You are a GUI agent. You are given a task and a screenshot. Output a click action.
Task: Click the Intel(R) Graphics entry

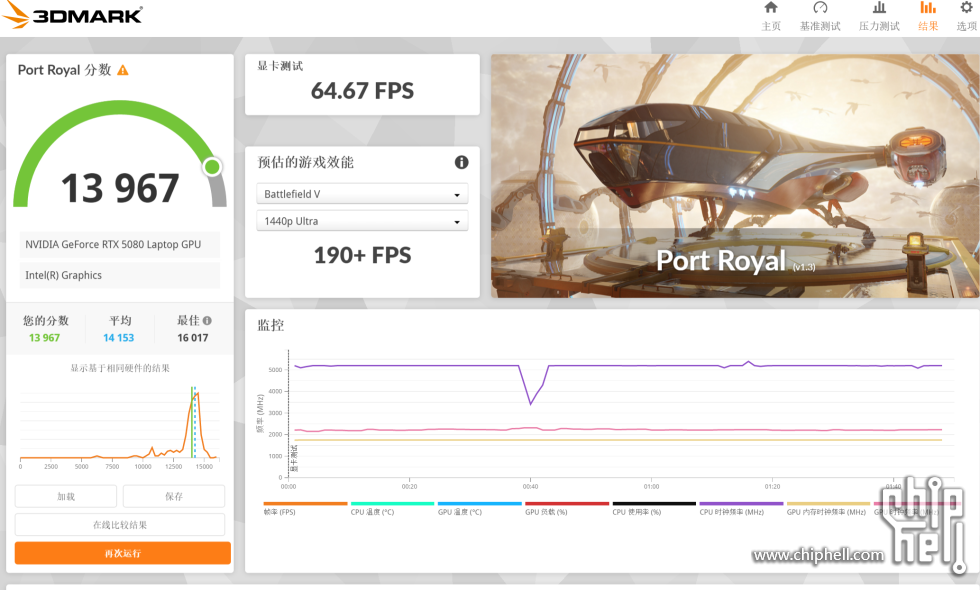[x=119, y=275]
